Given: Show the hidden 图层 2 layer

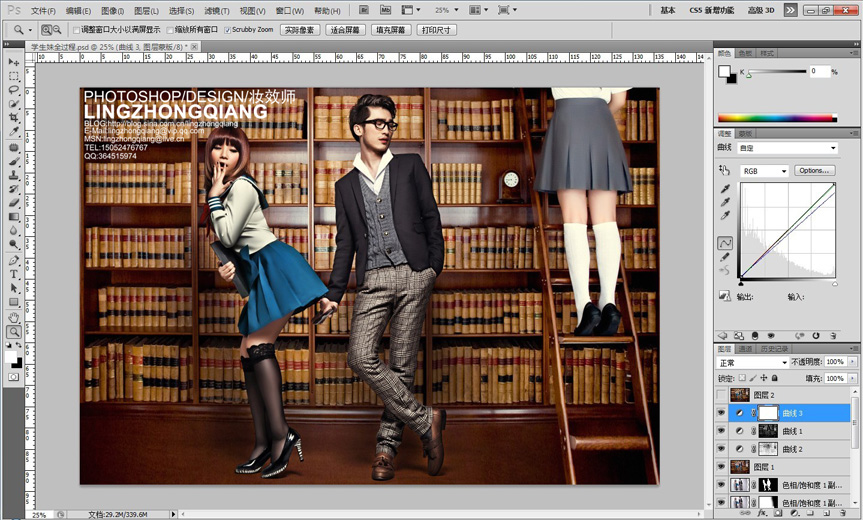Looking at the screenshot, I should pyautogui.click(x=721, y=395).
